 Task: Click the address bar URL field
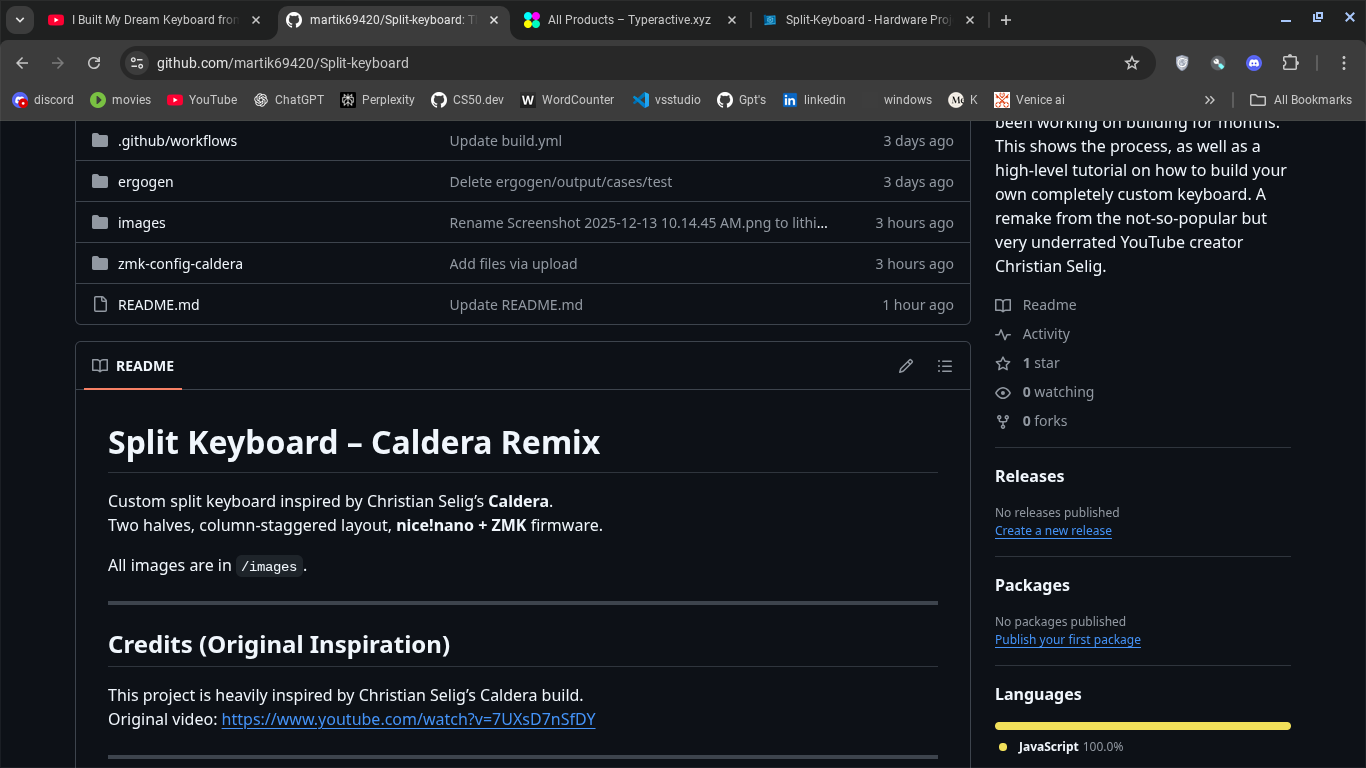600,63
